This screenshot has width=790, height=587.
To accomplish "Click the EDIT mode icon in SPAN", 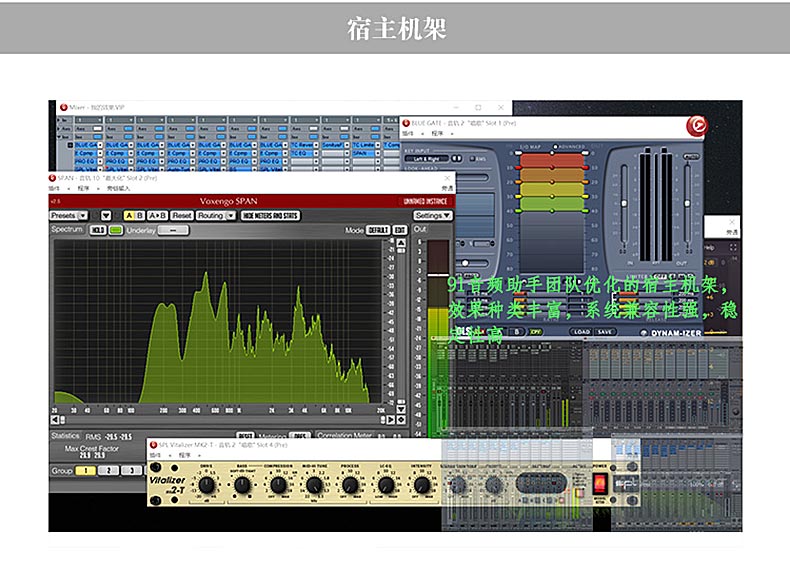I will (399, 230).
